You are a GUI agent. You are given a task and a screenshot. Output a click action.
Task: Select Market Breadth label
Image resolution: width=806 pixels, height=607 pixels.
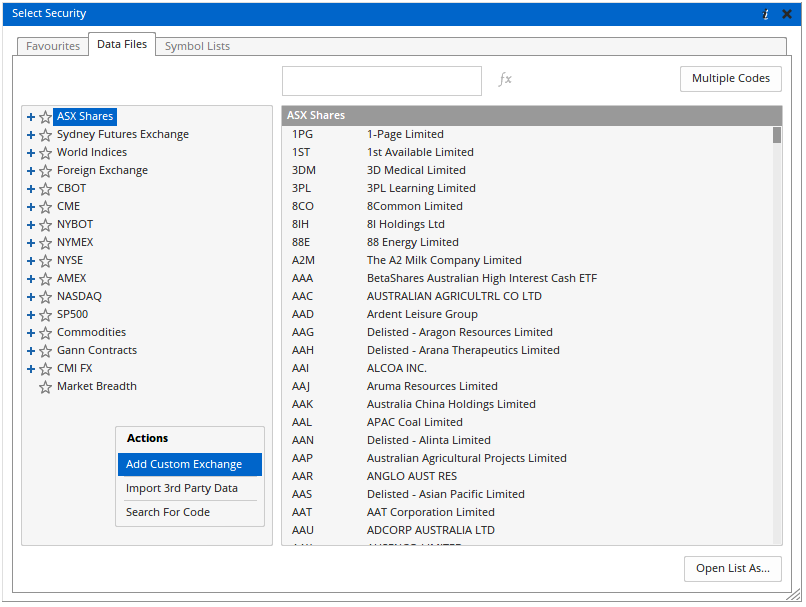[97, 387]
